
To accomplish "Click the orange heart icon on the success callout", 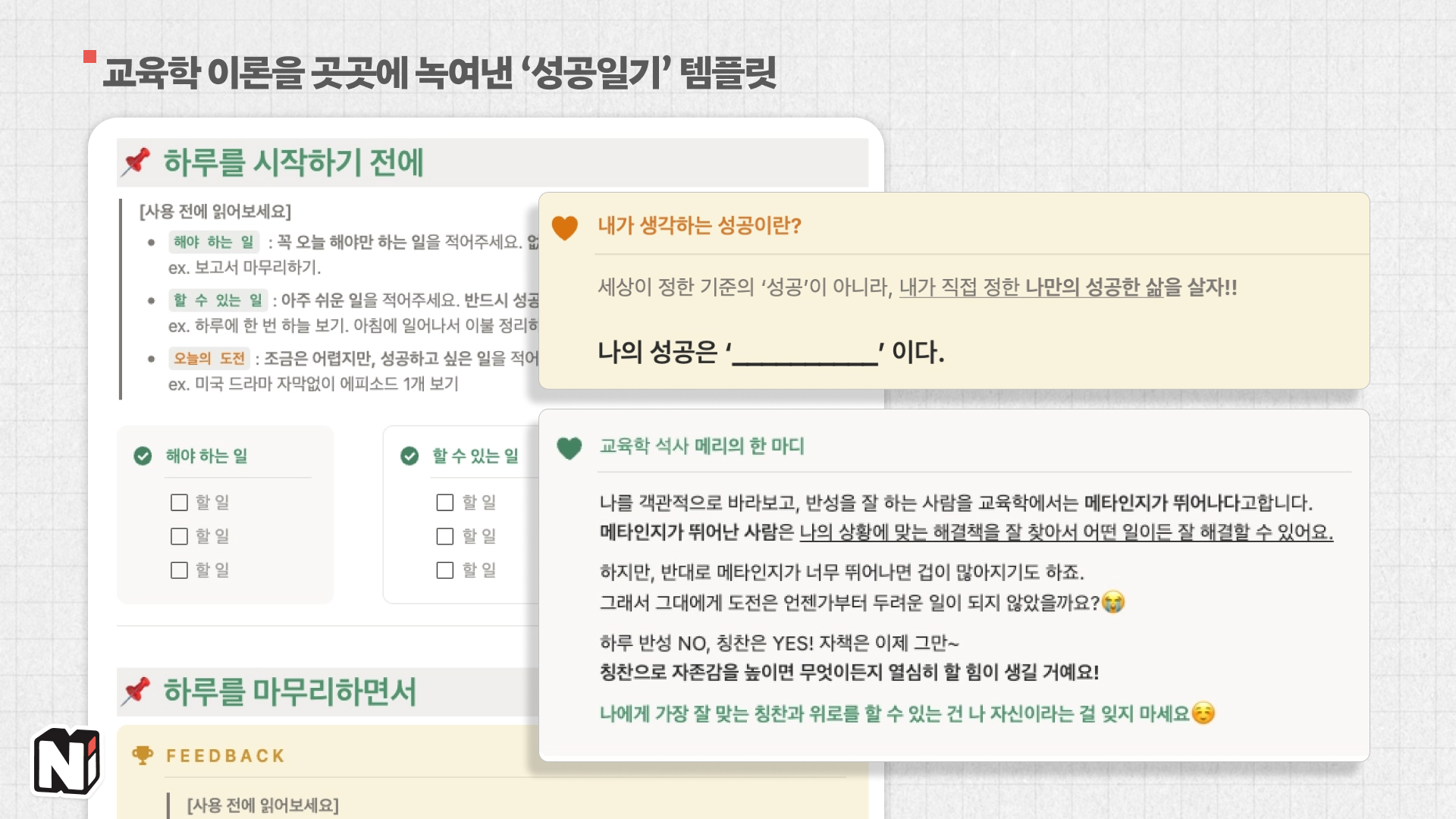I will (x=564, y=225).
